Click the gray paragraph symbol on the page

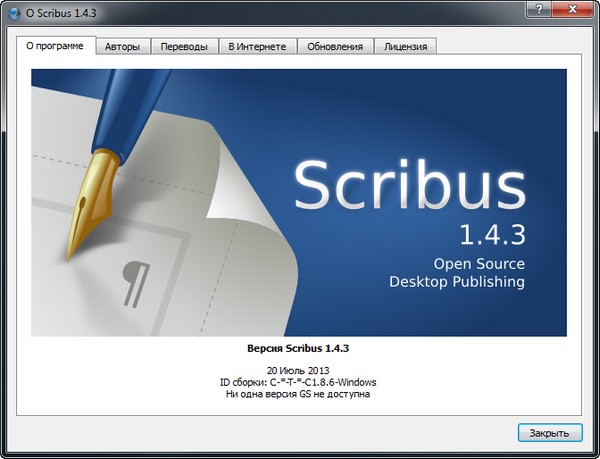pos(131,273)
